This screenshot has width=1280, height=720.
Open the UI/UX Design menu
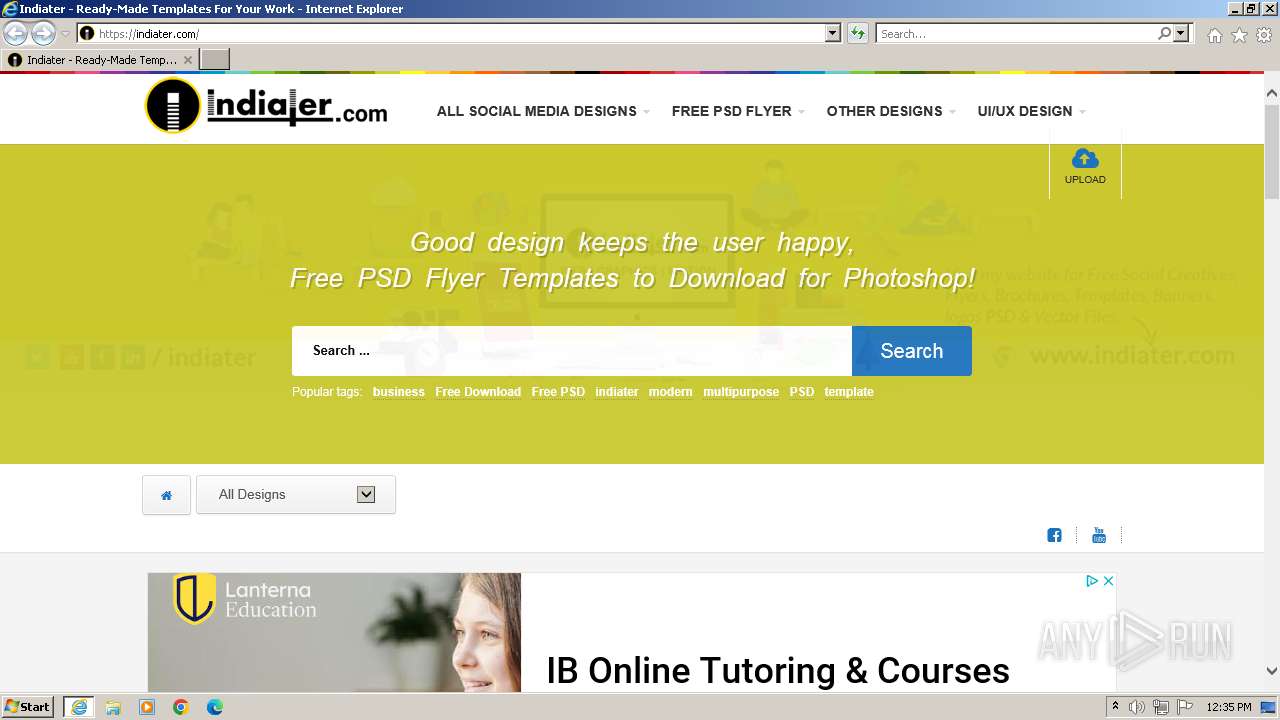pos(1031,111)
